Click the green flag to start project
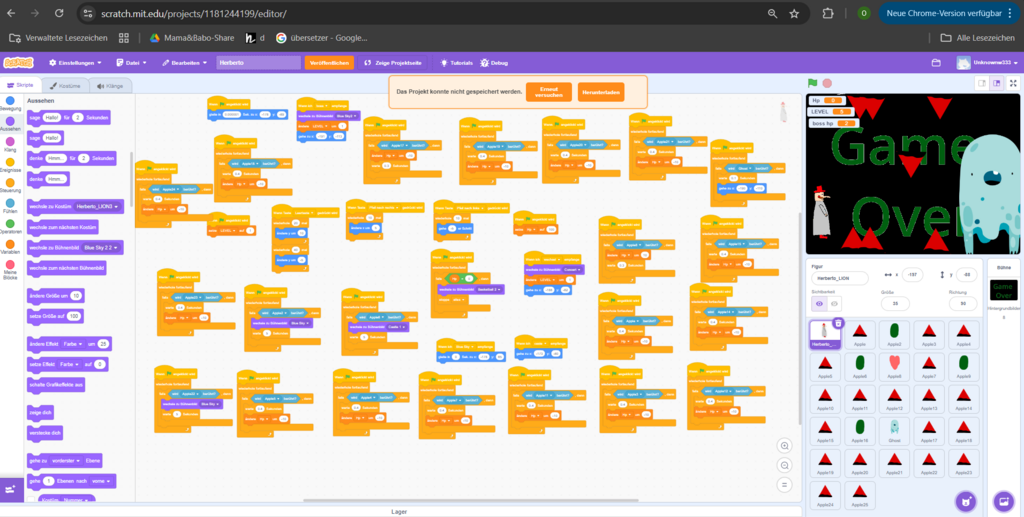1024x517 pixels. click(813, 83)
